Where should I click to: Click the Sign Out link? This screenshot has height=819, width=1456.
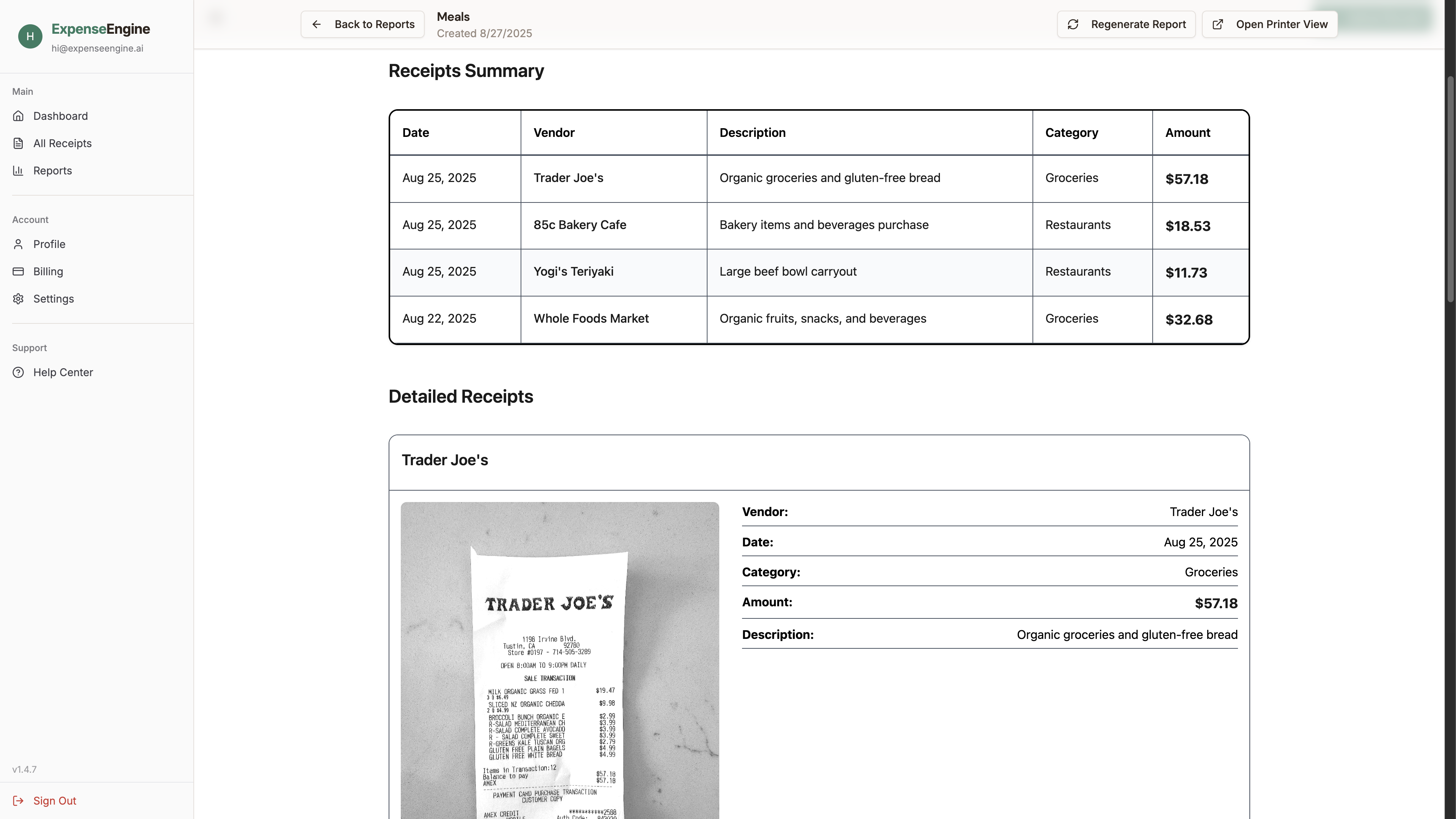(x=54, y=800)
